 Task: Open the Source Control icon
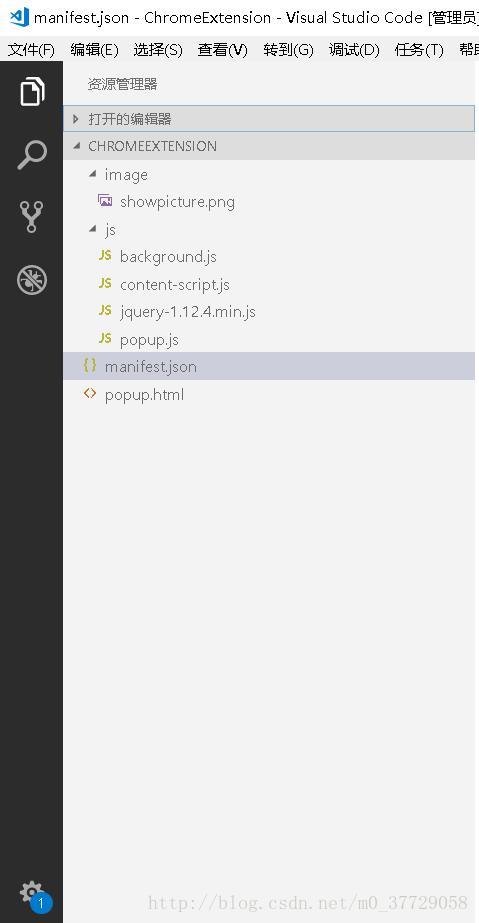[32, 217]
